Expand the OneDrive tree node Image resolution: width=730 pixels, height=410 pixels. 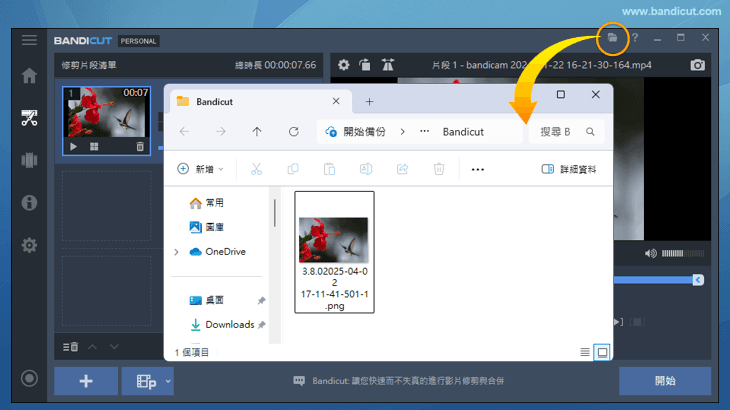coord(177,252)
